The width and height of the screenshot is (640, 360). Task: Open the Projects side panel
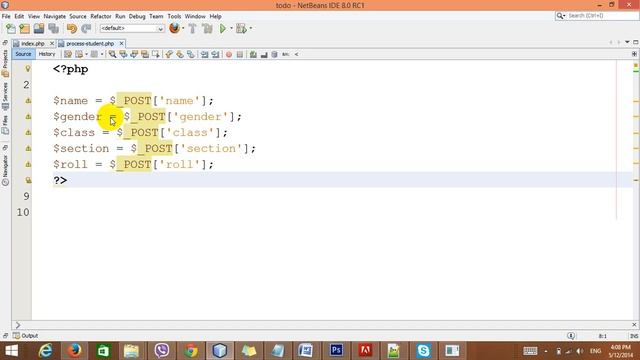5,63
